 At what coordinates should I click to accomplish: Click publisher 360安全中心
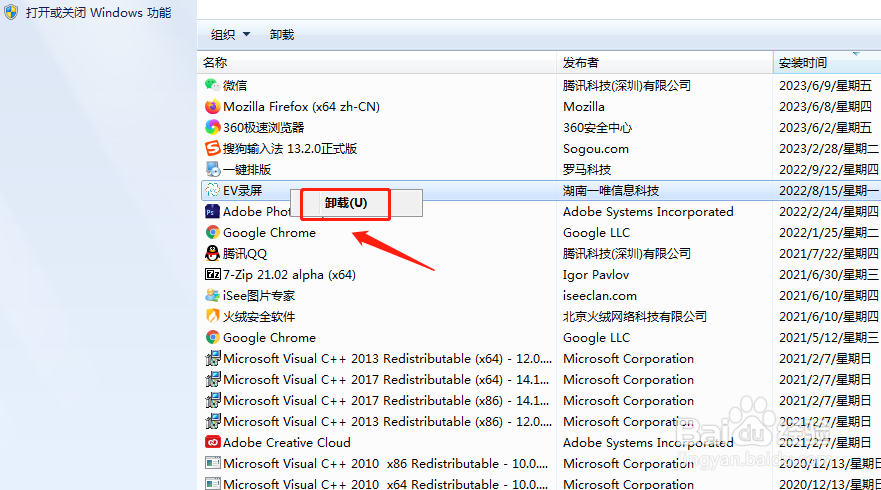(597, 128)
